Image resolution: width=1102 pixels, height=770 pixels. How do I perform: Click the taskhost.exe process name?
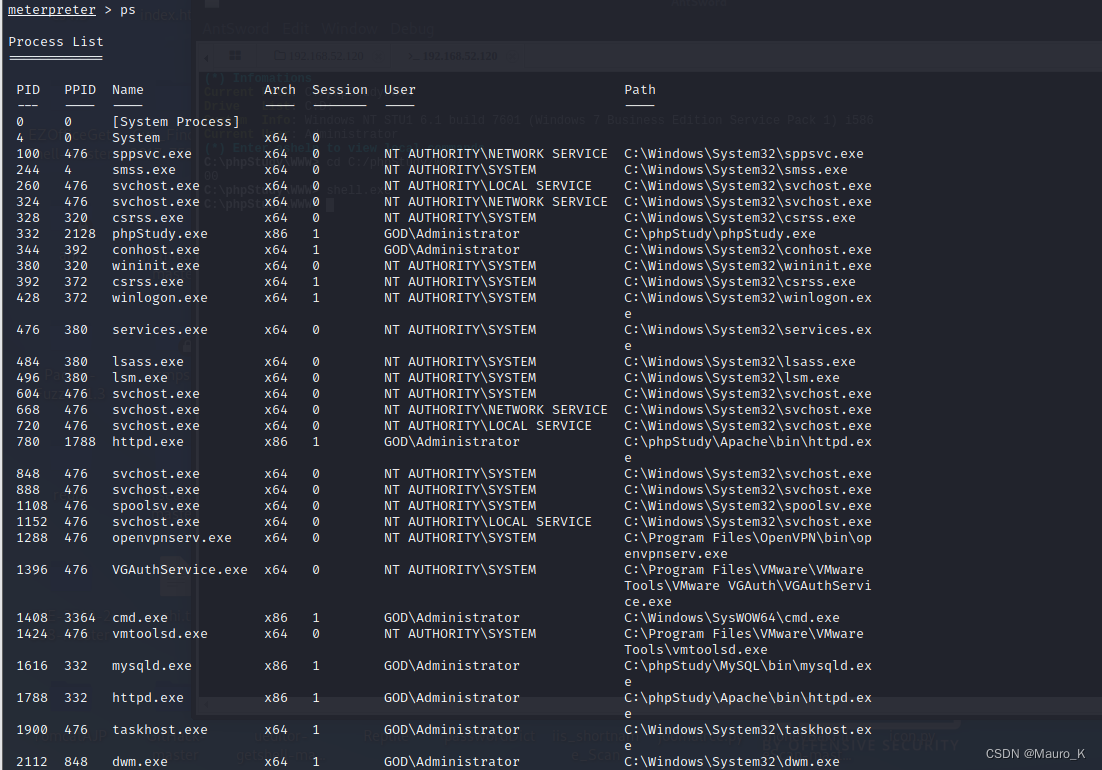pyautogui.click(x=160, y=730)
